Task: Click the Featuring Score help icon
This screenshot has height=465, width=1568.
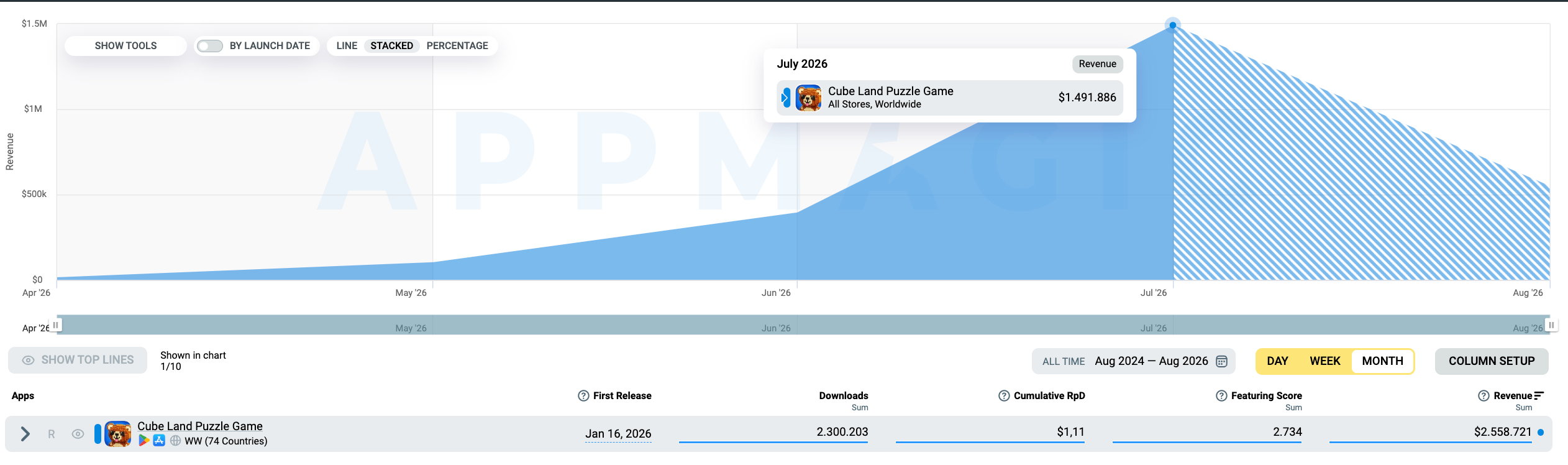Action: 1221,396
